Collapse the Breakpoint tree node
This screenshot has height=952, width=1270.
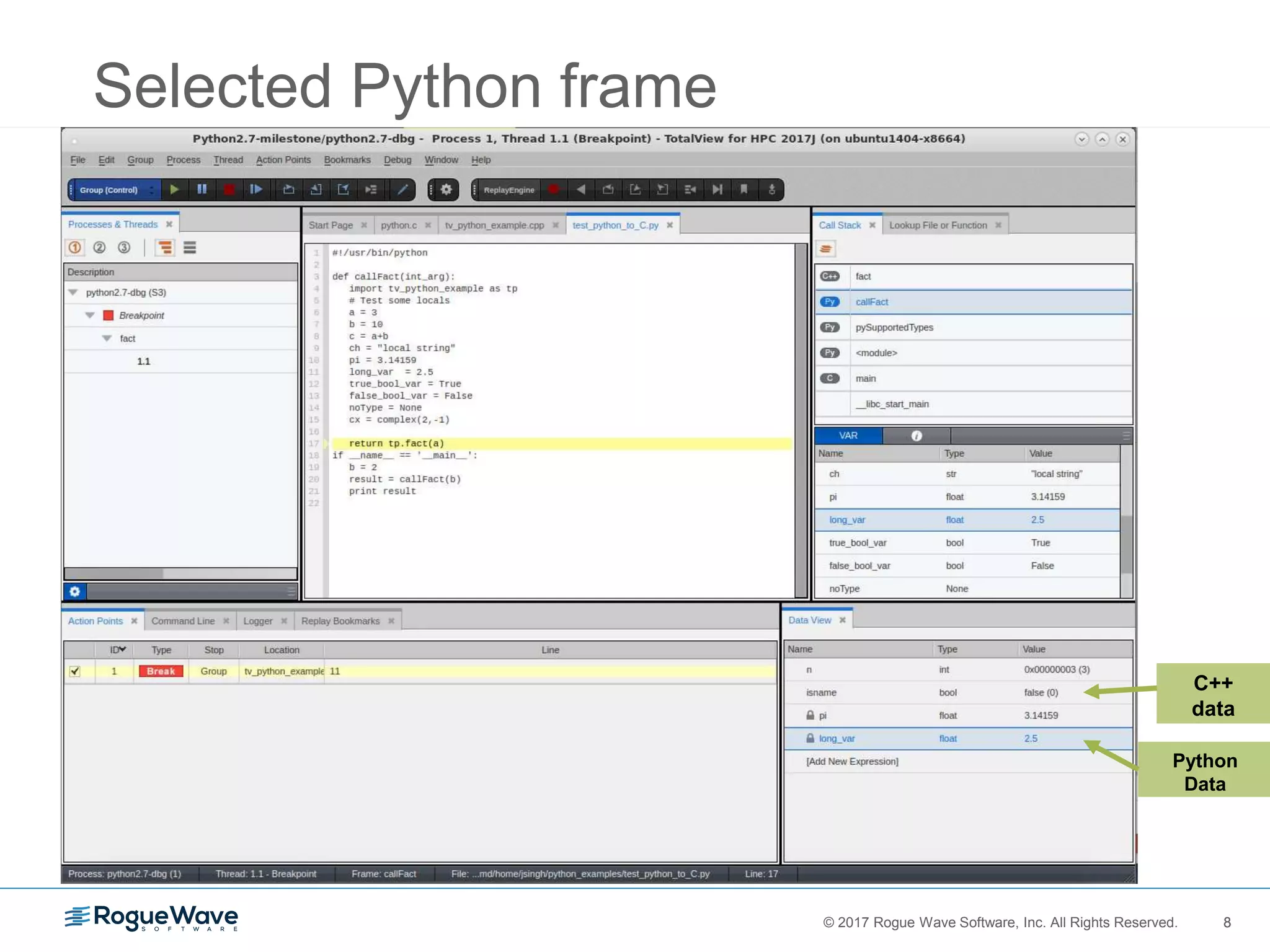coord(90,315)
